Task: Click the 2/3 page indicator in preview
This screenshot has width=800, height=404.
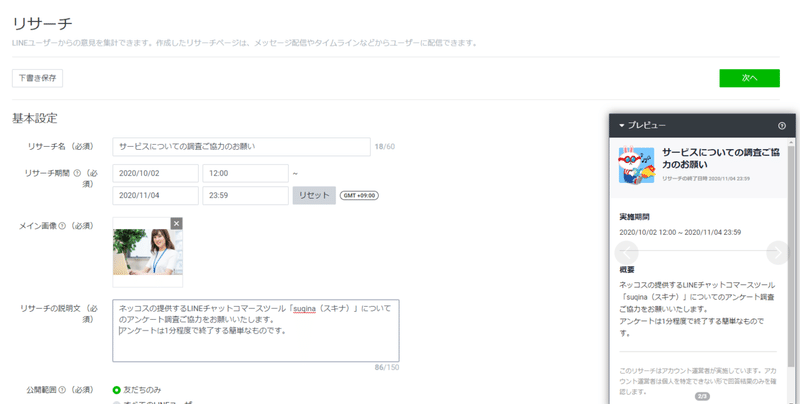Action: [702, 396]
